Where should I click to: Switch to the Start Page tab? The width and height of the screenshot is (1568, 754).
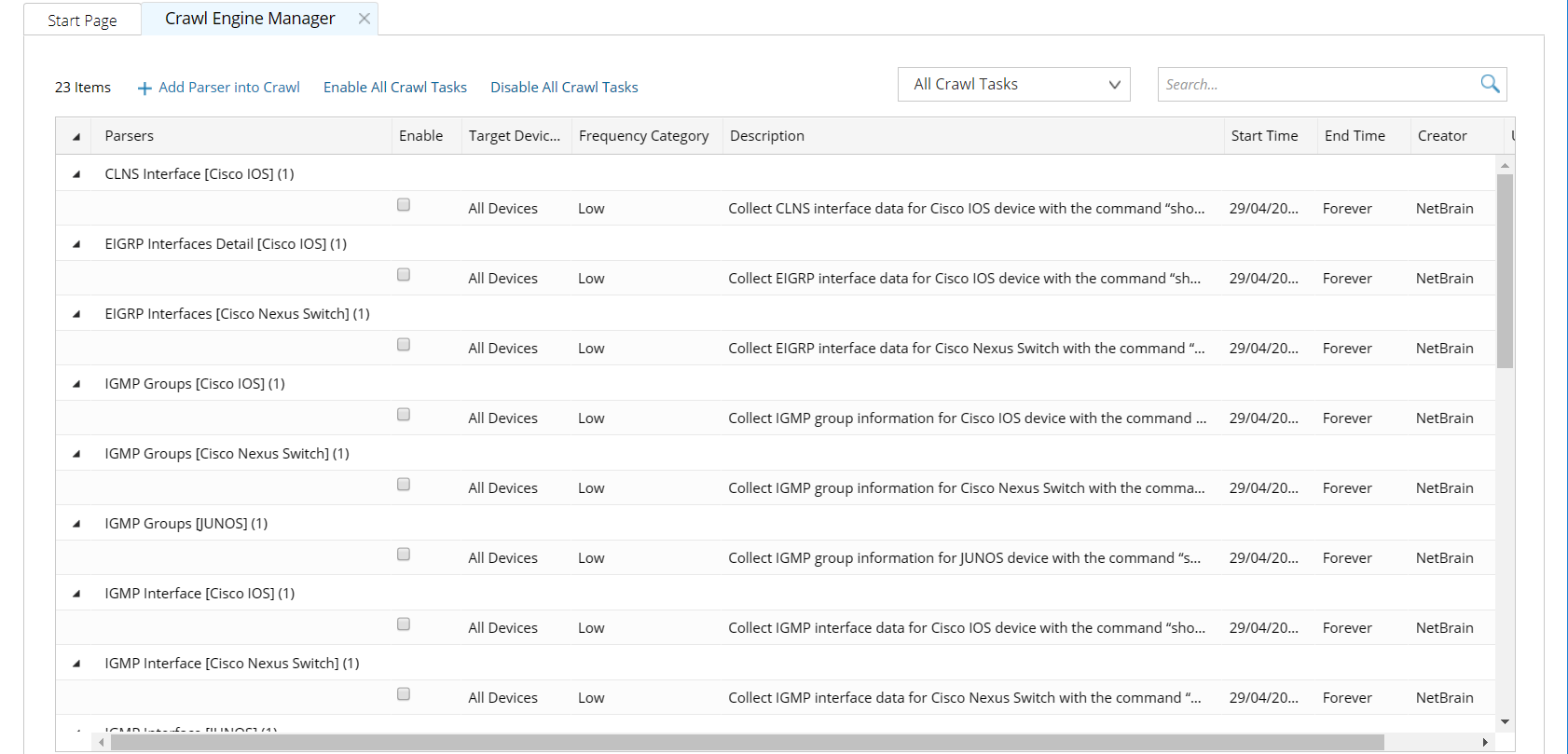tap(82, 20)
